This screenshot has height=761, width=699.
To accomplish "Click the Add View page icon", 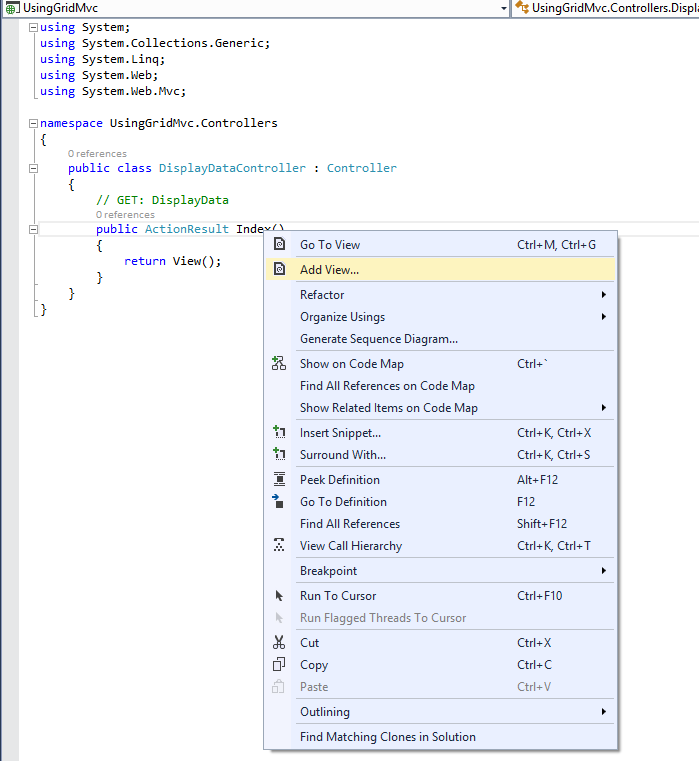I will tap(280, 269).
